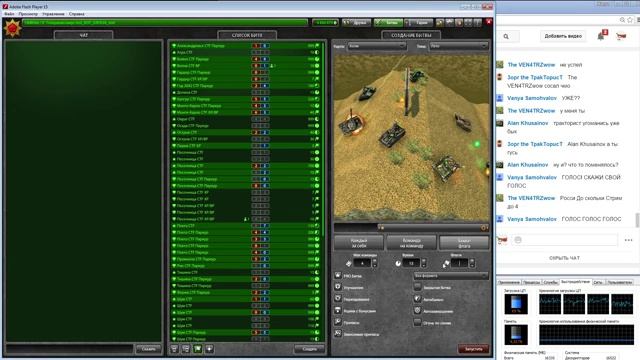Decrease the battle time stepper
Viewport: 640px width, 360px height.
point(424,266)
